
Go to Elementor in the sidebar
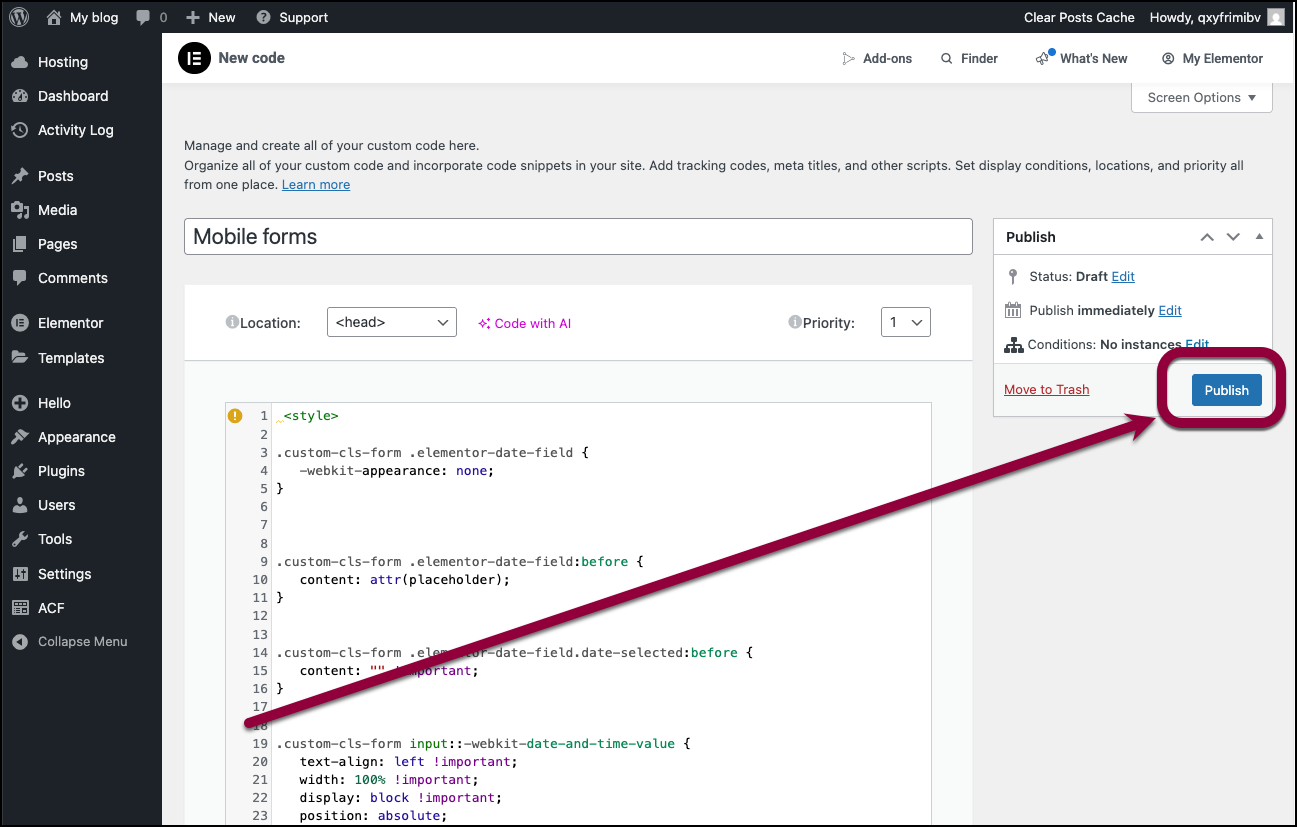tap(70, 323)
